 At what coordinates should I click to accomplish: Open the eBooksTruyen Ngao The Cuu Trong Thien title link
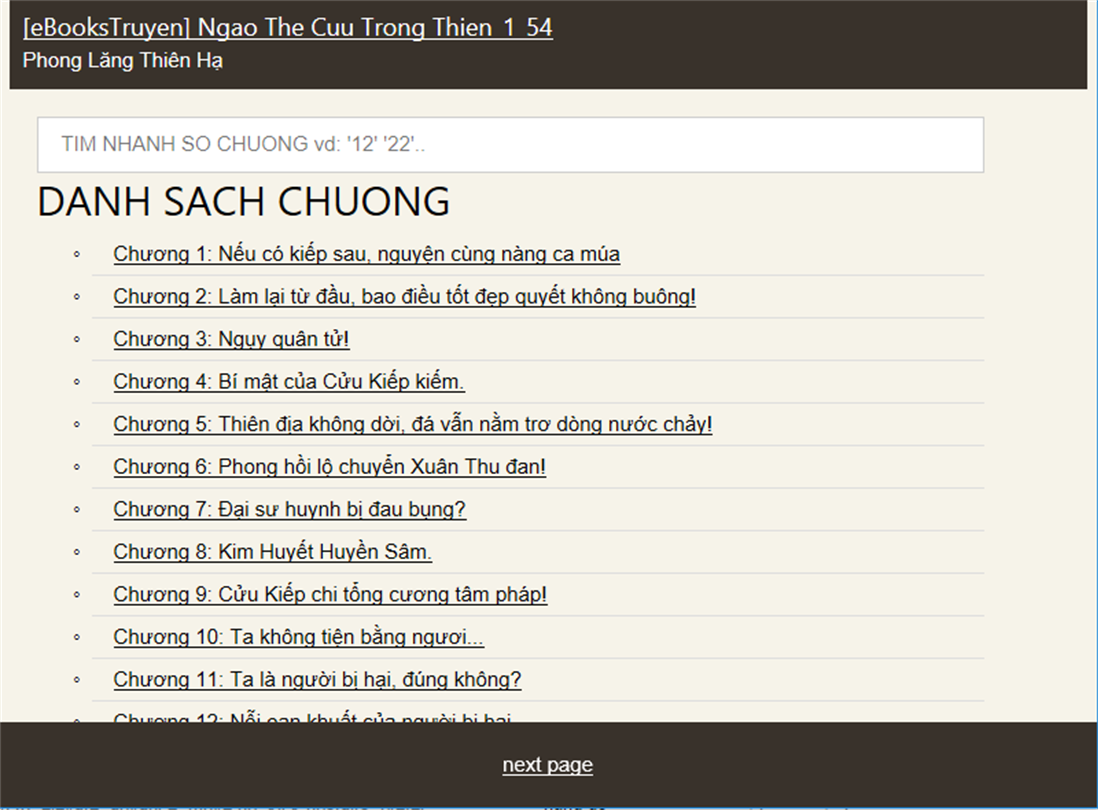[287, 27]
